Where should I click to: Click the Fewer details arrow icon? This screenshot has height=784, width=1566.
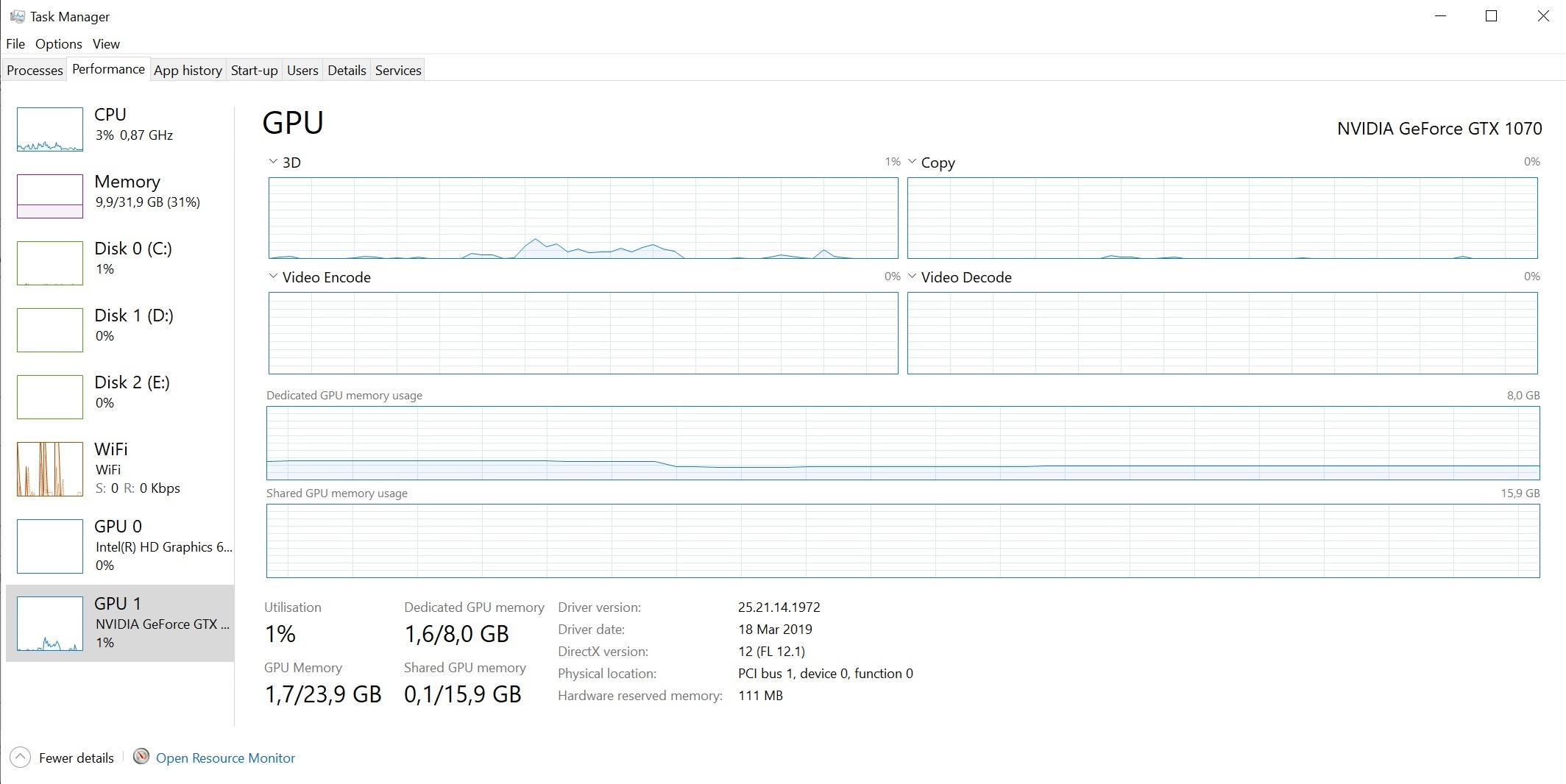(x=21, y=758)
